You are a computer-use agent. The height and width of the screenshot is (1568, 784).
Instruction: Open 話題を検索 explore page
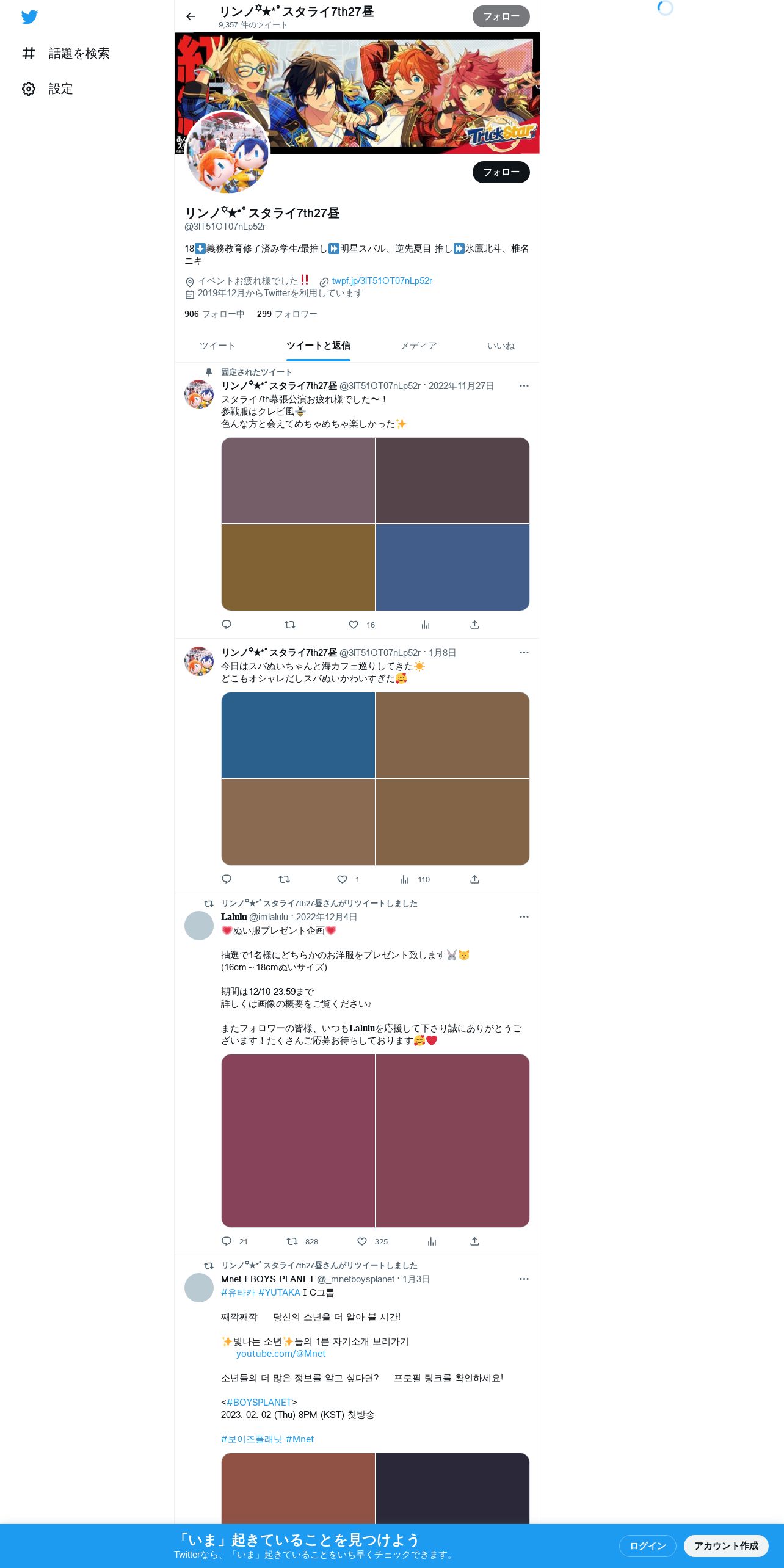pos(66,54)
